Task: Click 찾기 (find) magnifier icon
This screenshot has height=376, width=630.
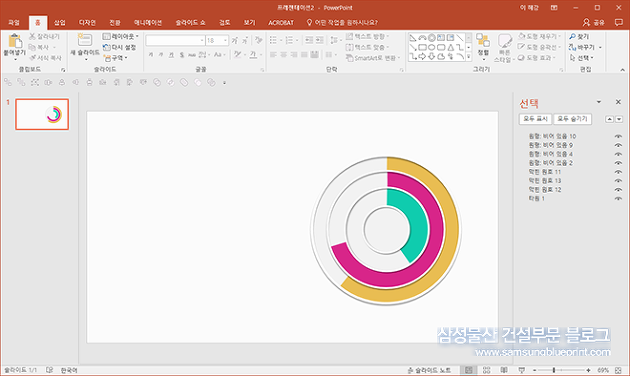Action: (x=573, y=37)
